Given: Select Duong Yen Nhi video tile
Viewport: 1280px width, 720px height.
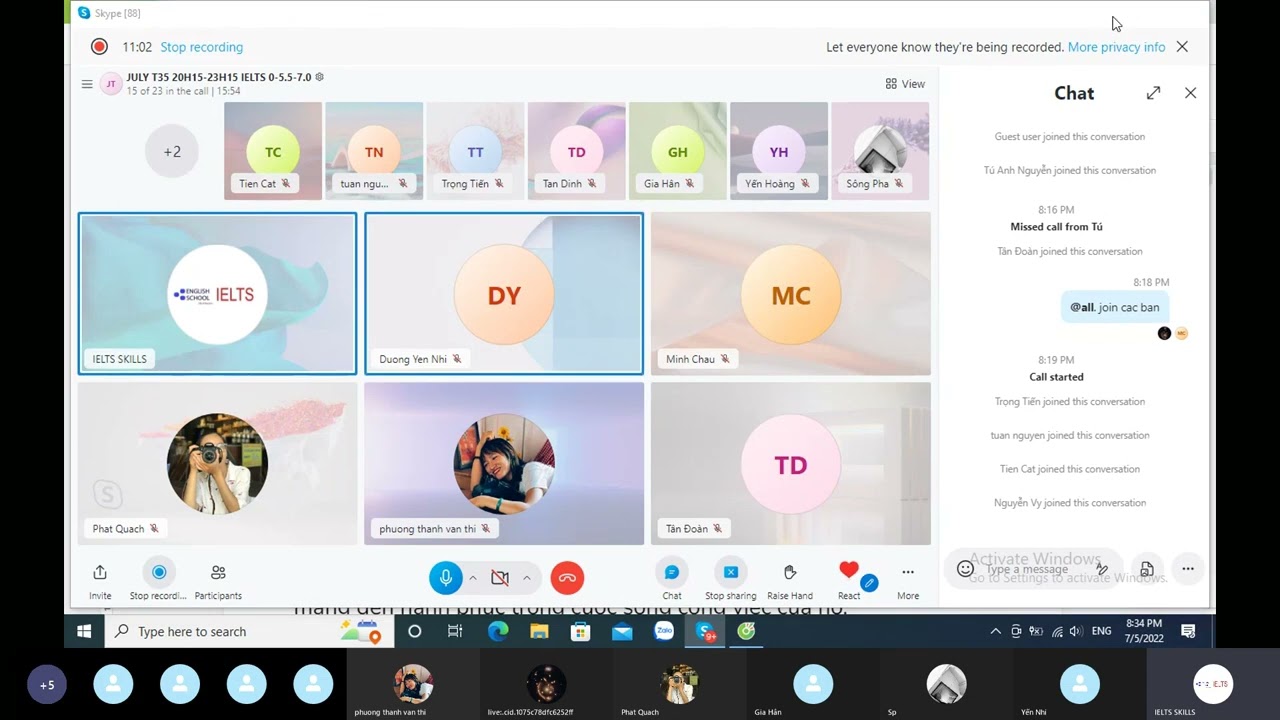Looking at the screenshot, I should (x=504, y=293).
